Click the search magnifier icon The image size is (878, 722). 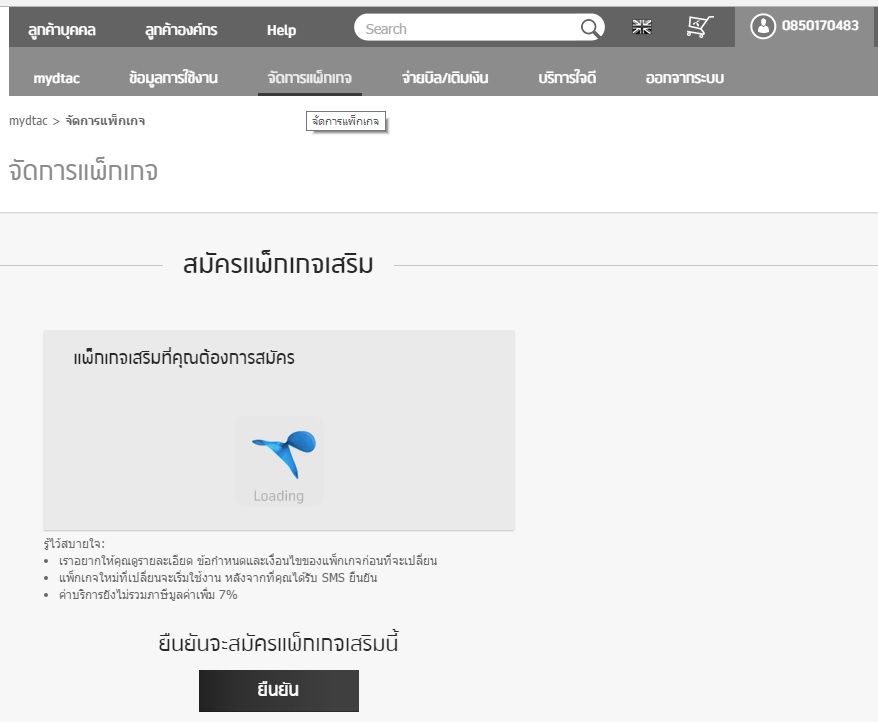[590, 27]
